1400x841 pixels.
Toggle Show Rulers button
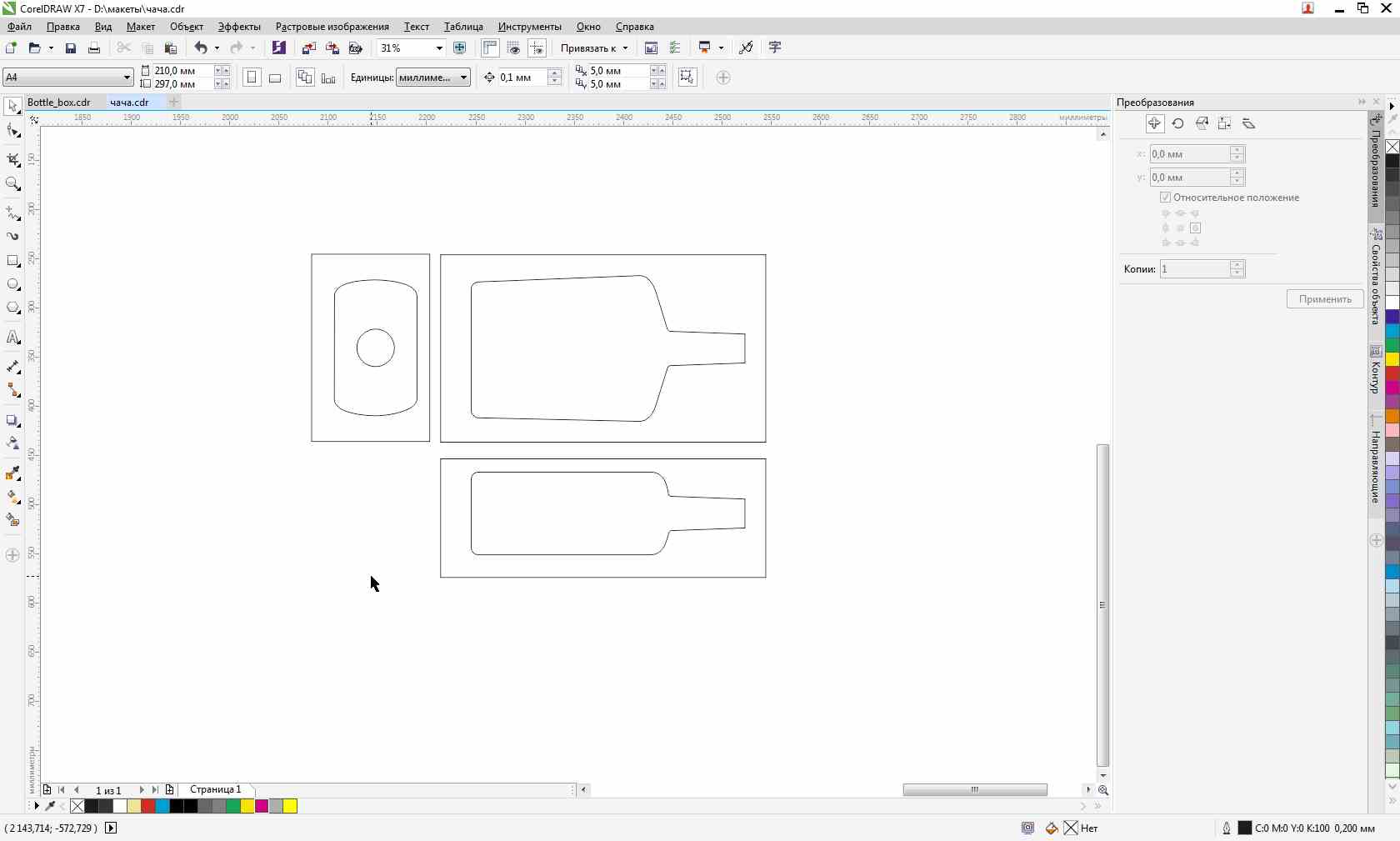coord(490,48)
